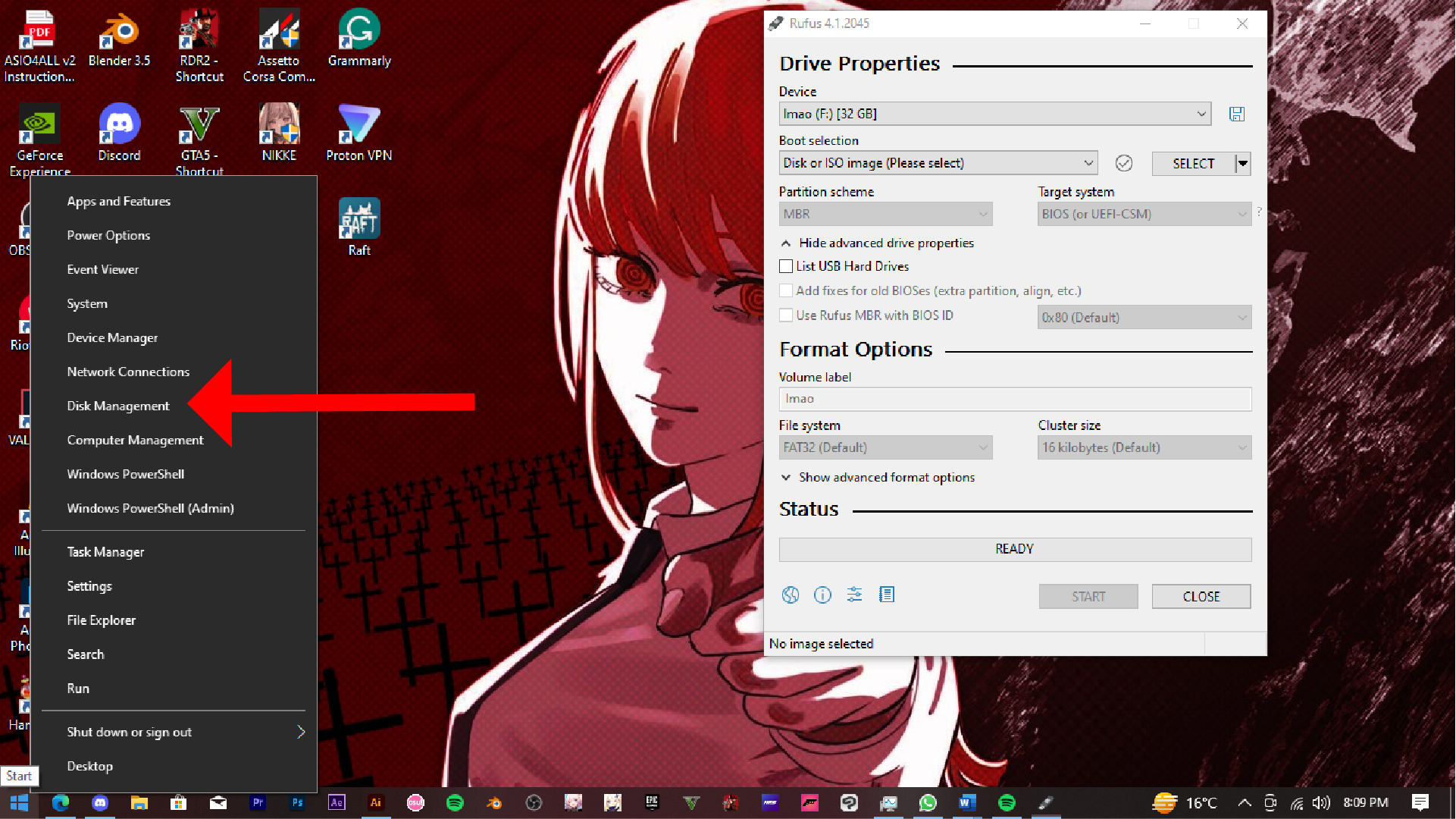The image size is (1456, 819).
Task: Enable the List USB Hard Drives checkbox
Action: pyautogui.click(x=786, y=266)
